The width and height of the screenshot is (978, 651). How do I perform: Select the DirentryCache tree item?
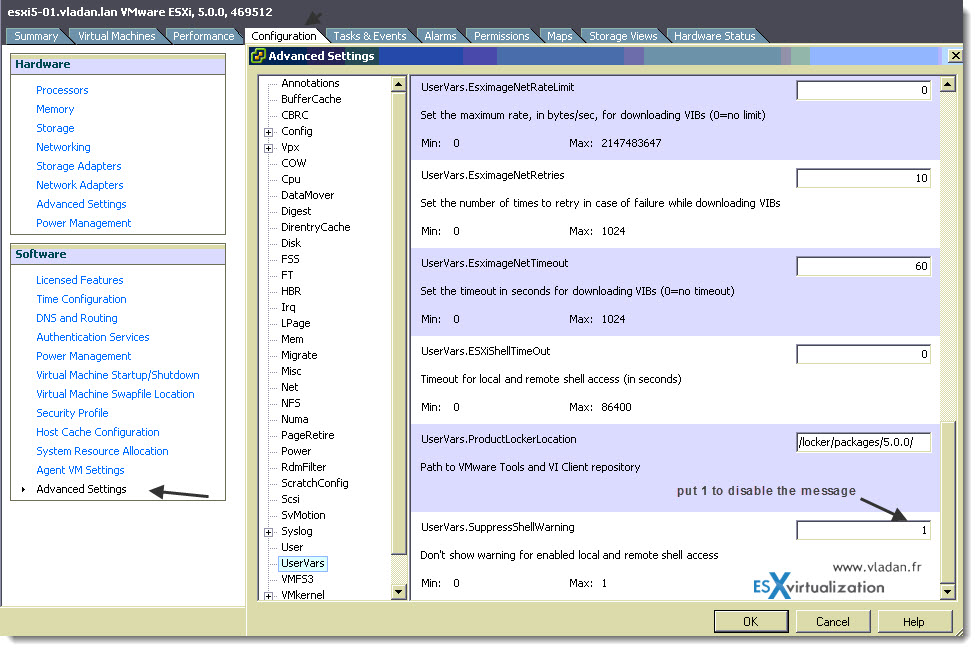click(316, 228)
